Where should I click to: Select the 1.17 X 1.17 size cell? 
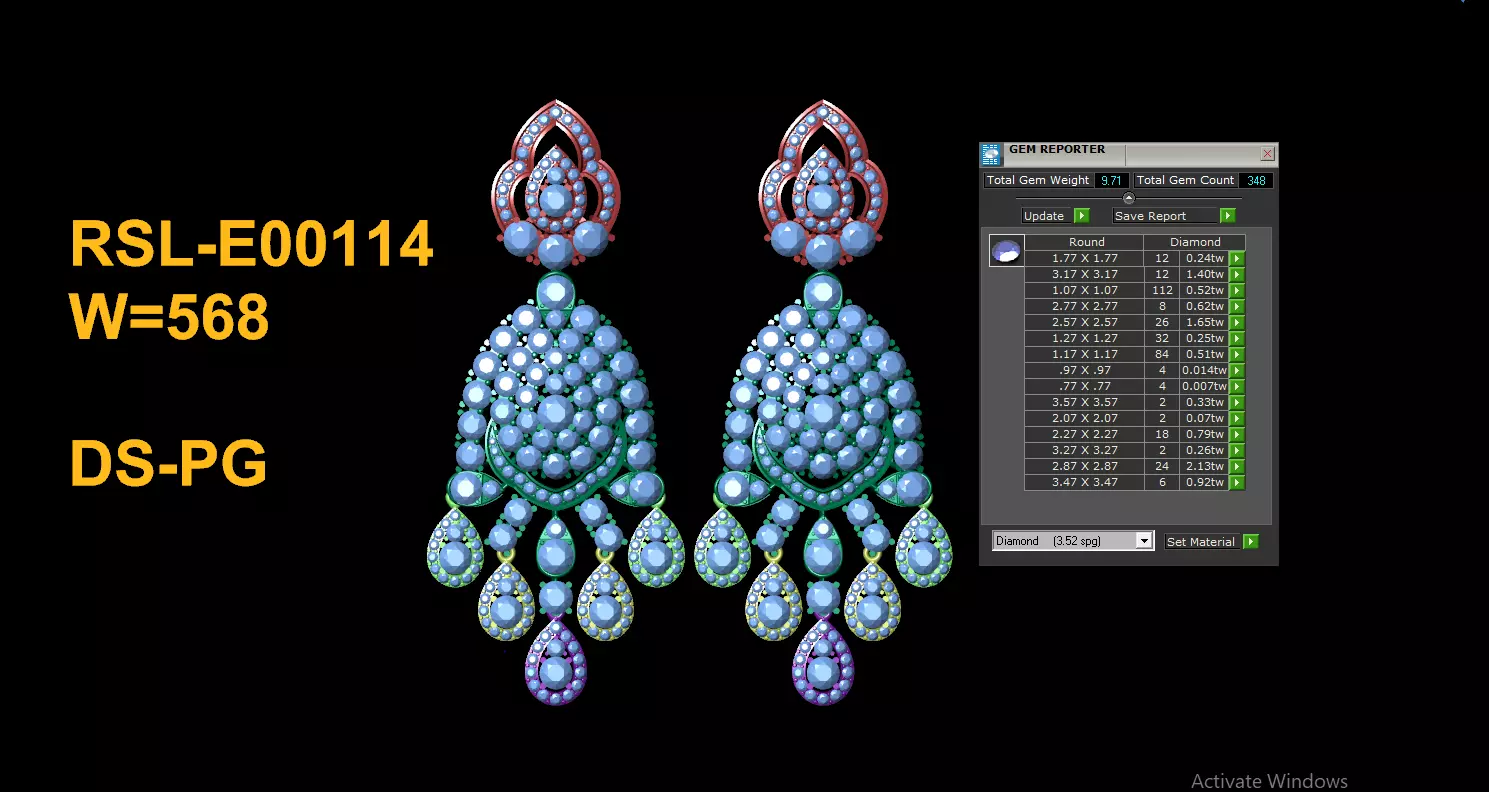[1085, 354]
